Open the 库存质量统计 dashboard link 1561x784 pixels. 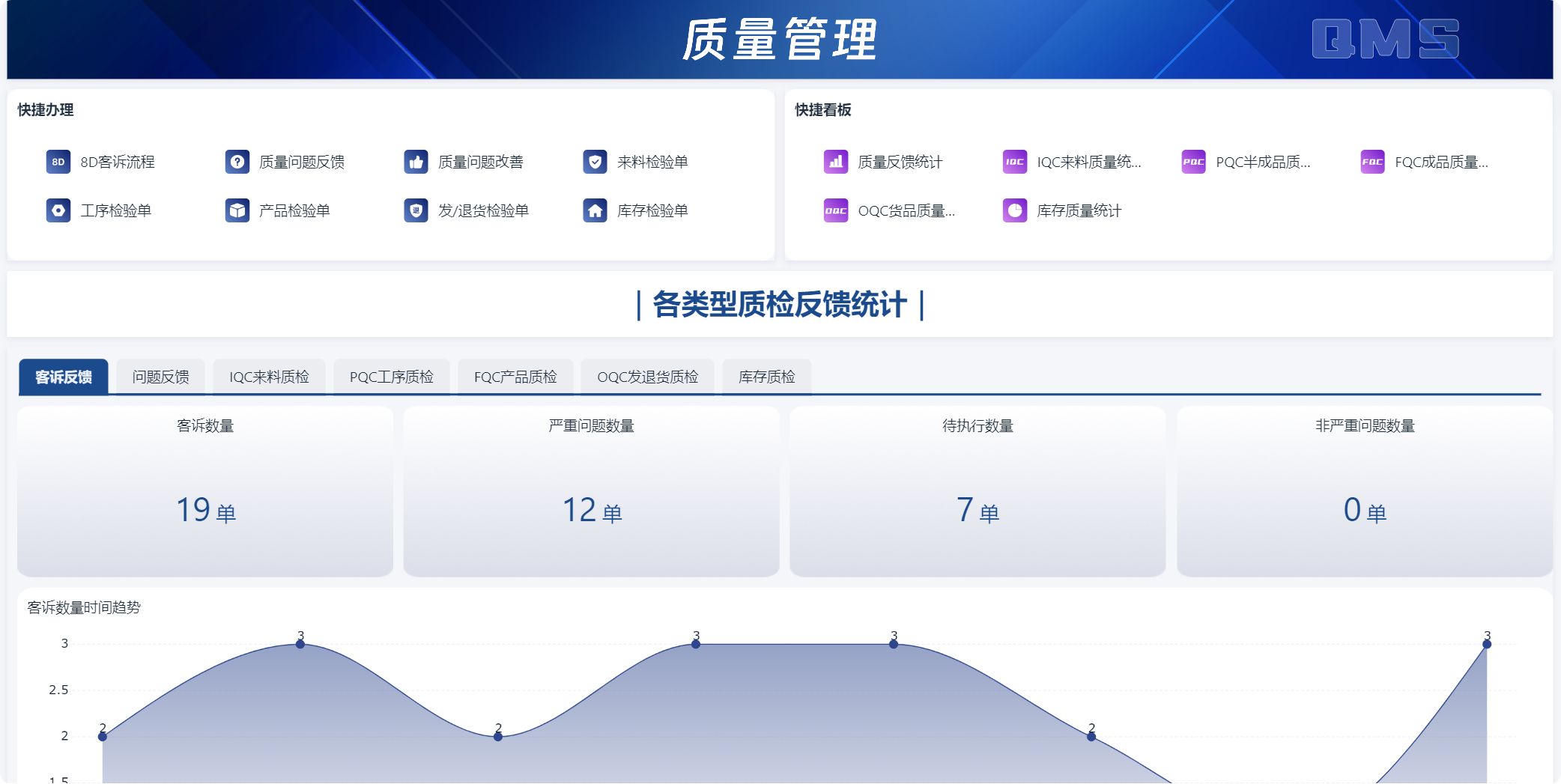coord(1079,210)
